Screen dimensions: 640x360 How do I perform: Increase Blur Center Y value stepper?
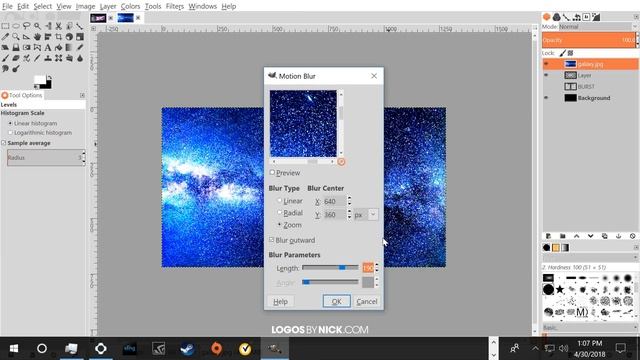(349, 212)
